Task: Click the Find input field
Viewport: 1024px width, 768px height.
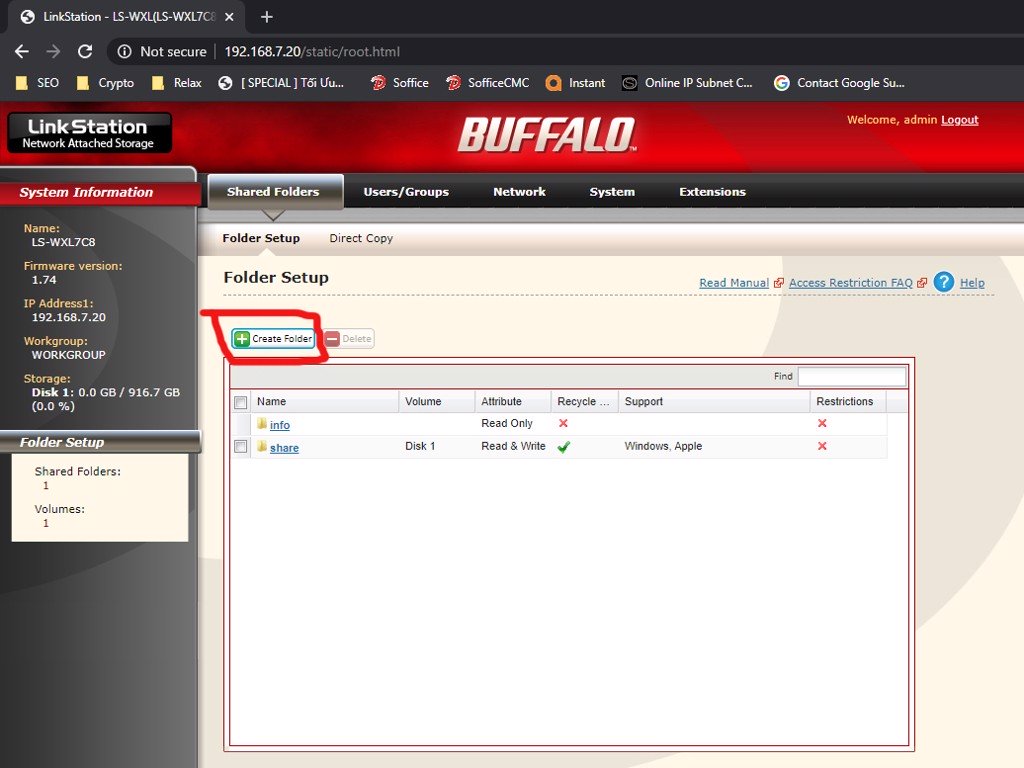Action: 852,376
